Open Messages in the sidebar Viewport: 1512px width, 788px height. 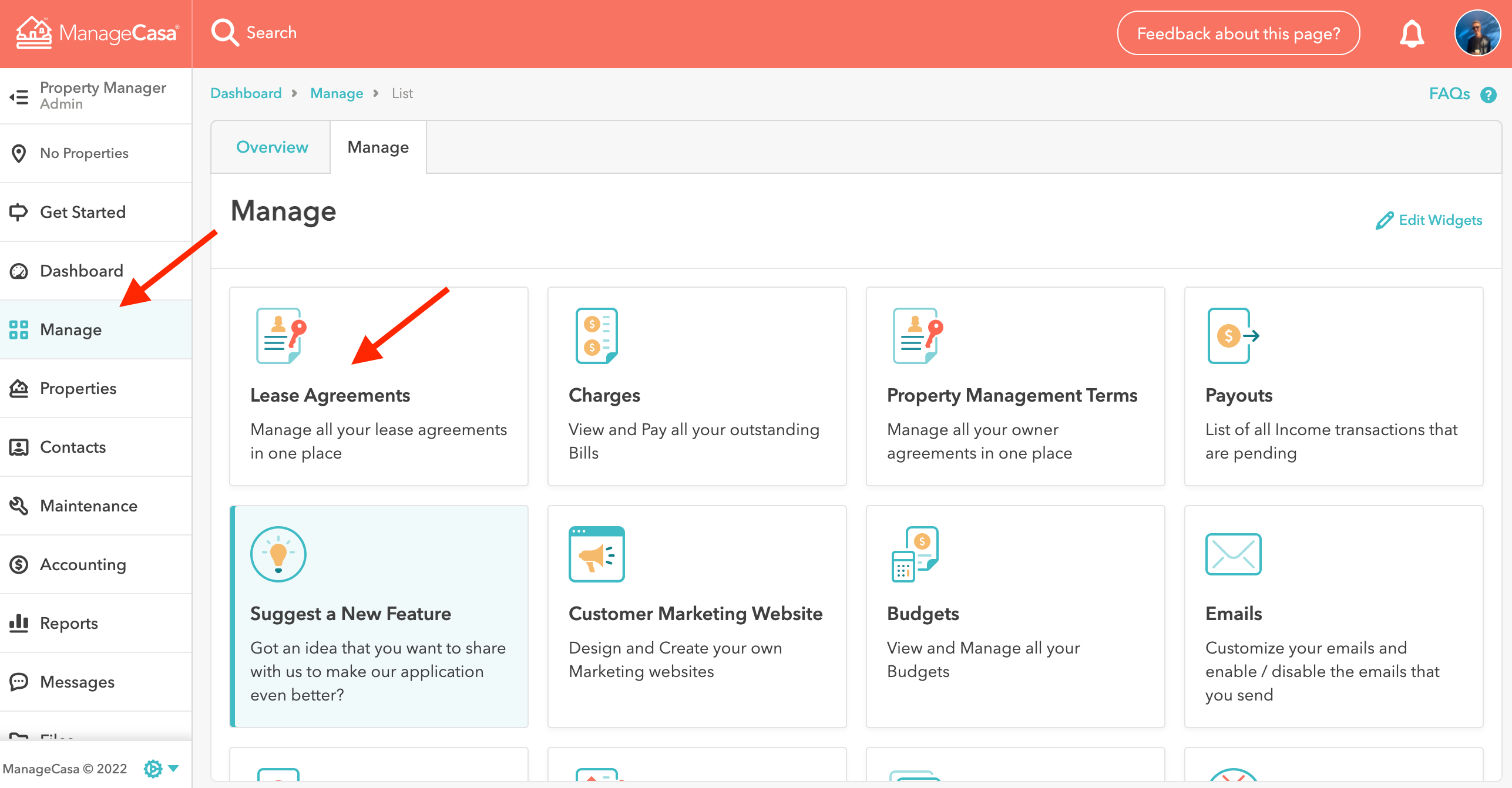96,682
